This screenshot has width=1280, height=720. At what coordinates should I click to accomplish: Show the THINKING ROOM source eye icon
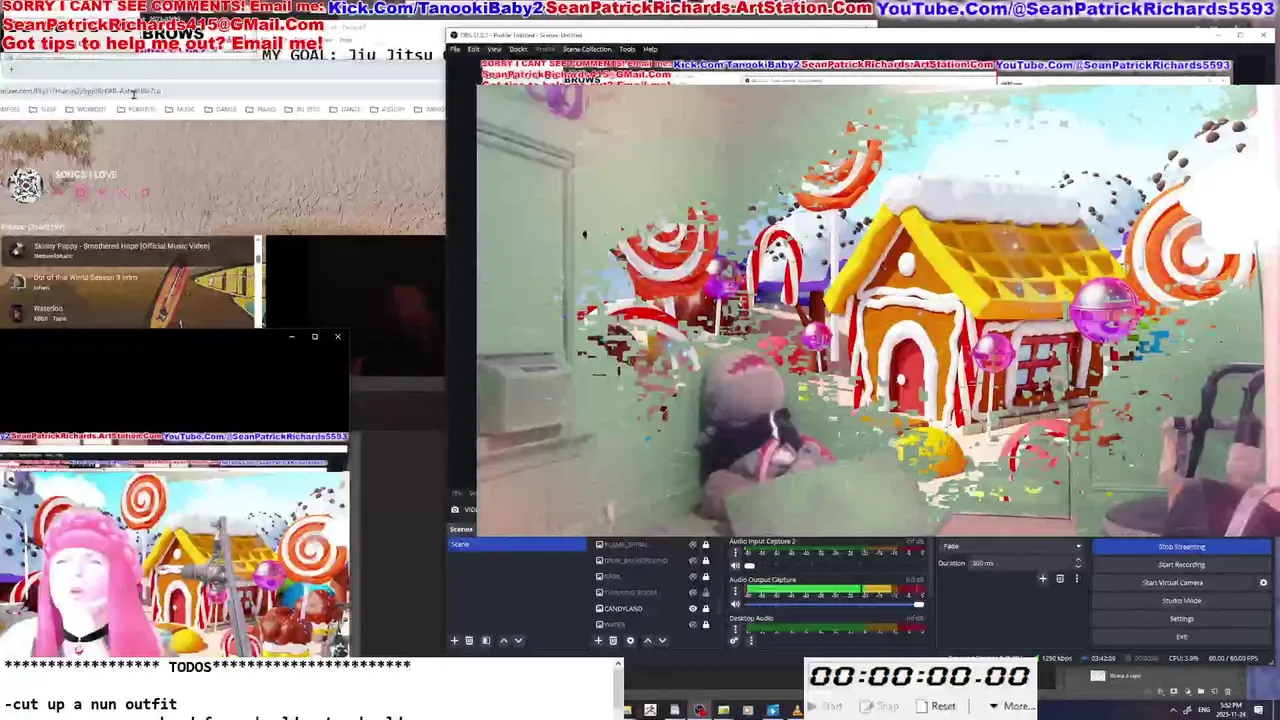click(693, 593)
